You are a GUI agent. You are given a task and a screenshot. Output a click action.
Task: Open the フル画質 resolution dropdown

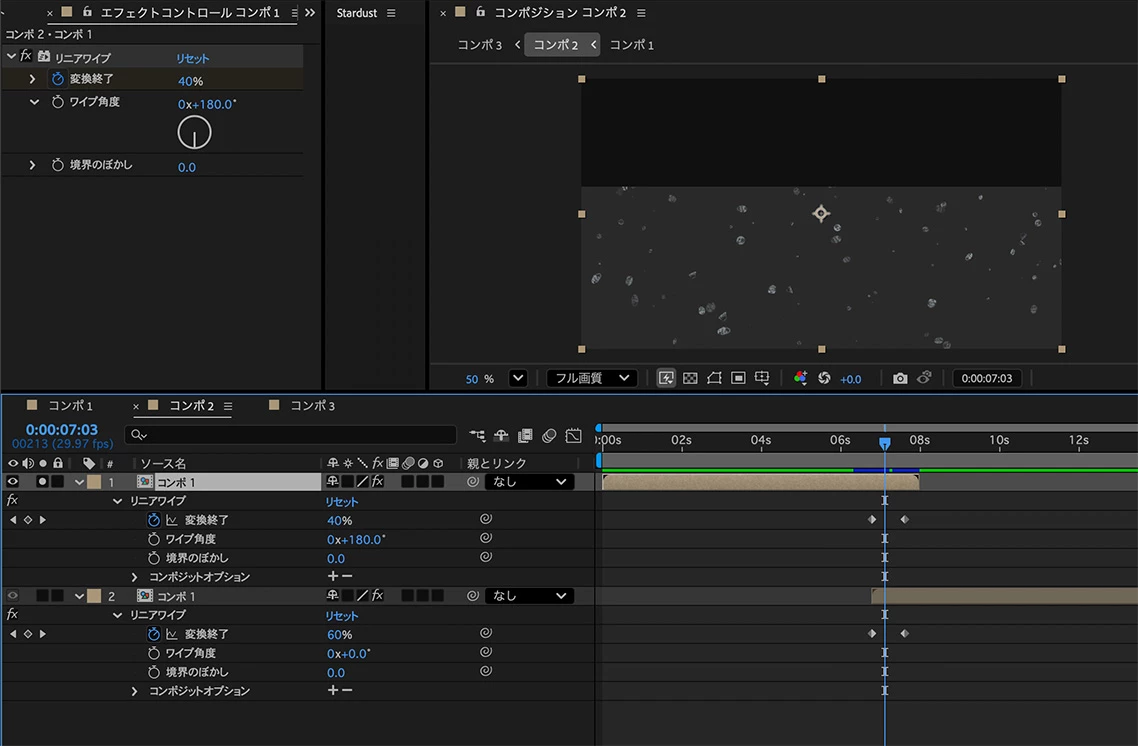coord(591,378)
